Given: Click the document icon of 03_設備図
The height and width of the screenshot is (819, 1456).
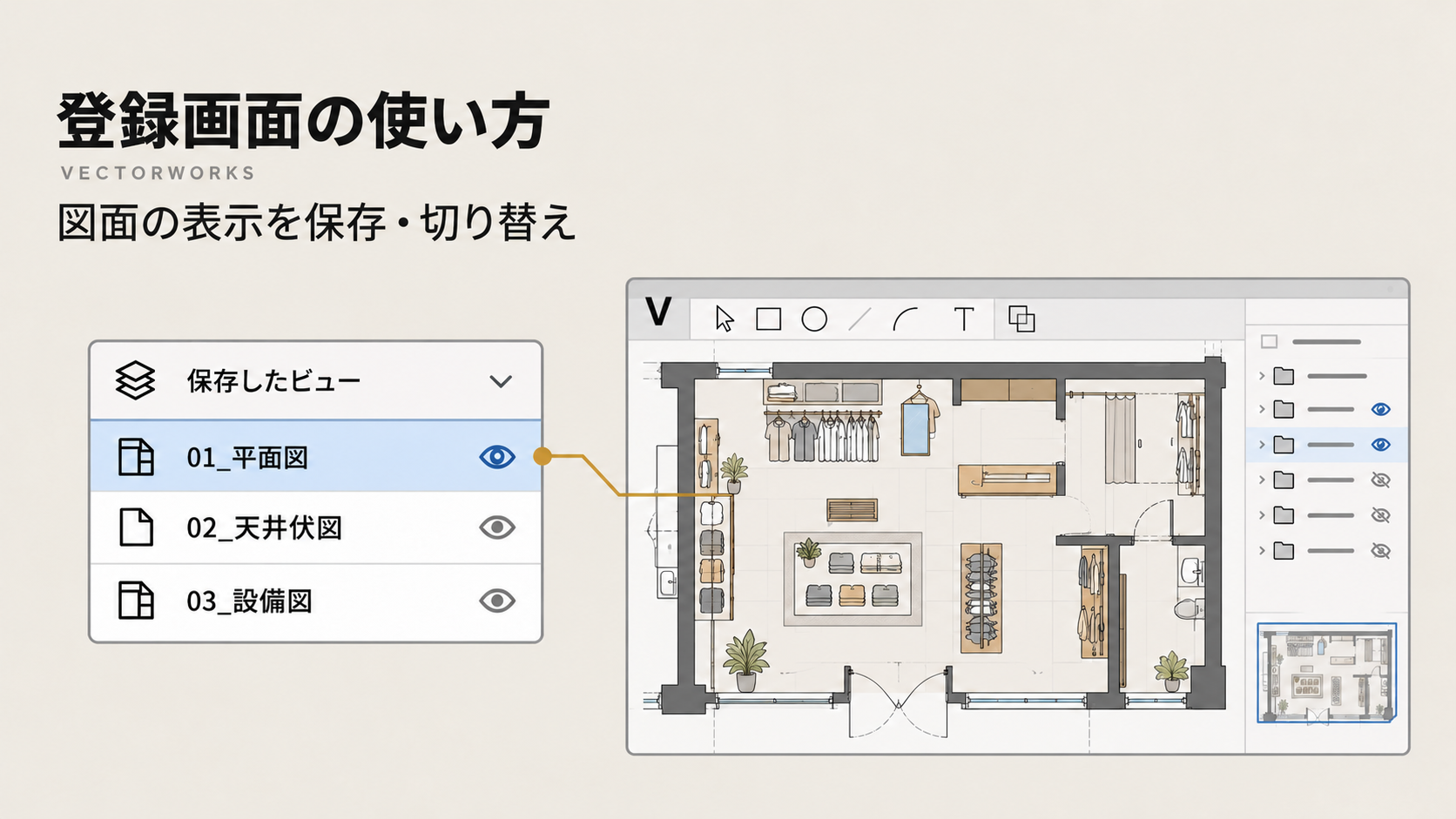Looking at the screenshot, I should coord(136,601).
